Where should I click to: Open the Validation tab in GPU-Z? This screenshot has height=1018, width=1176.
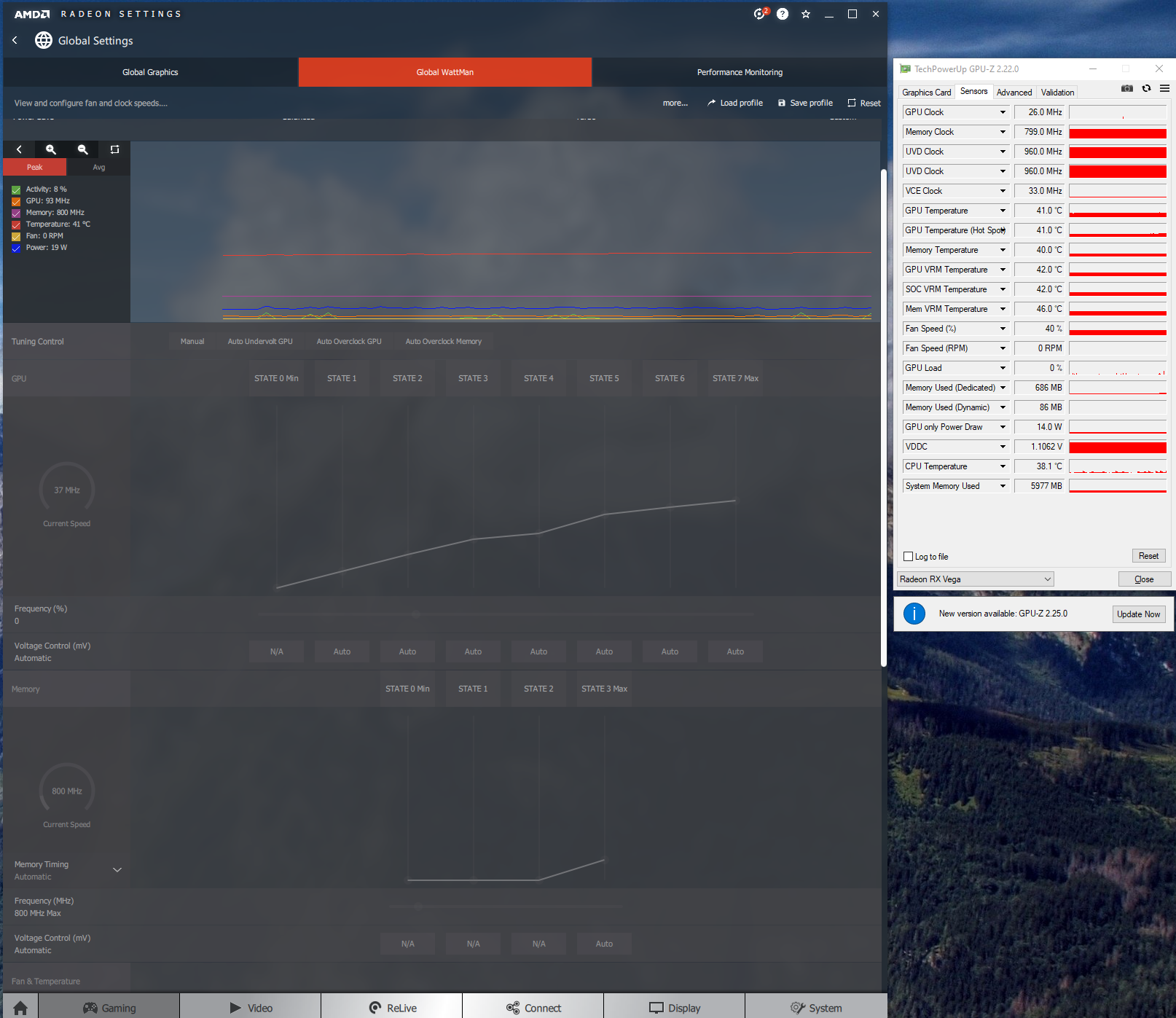coord(1057,93)
